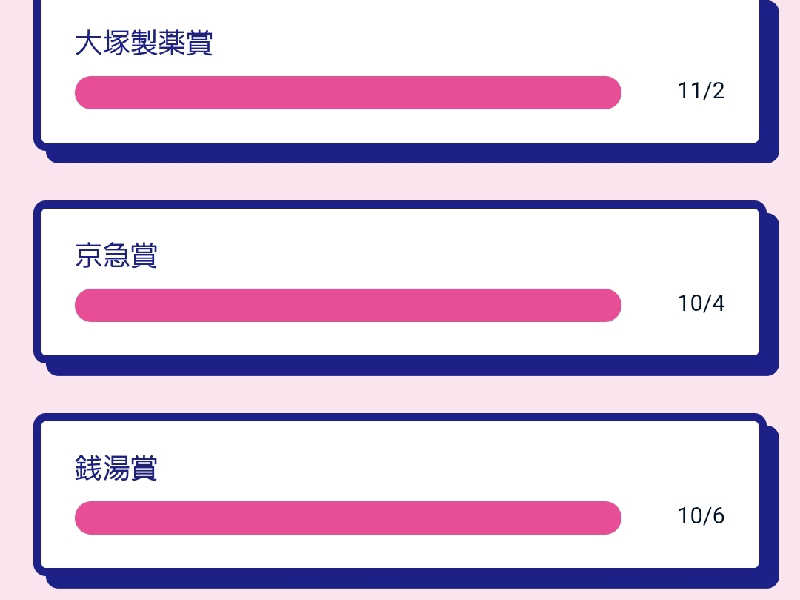
Task: Click the 11/2 date label
Action: [700, 91]
